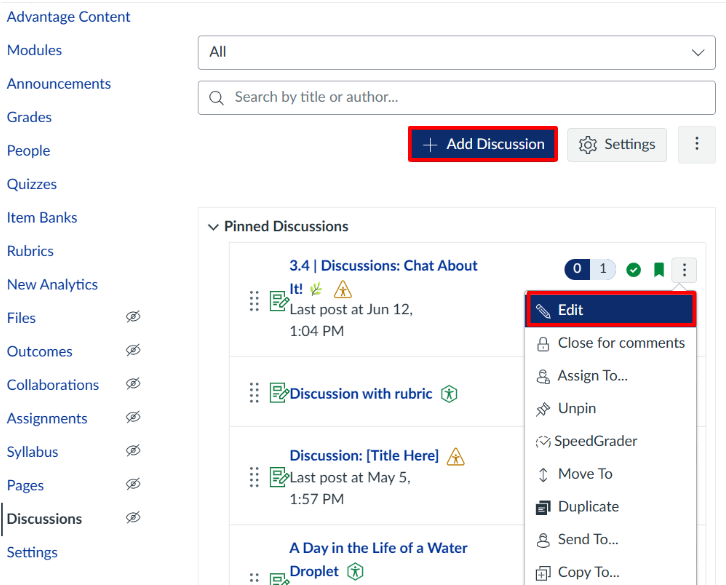726x585 pixels.
Task: Click the accessibility icon beside Discussion with rubric
Action: [x=450, y=394]
